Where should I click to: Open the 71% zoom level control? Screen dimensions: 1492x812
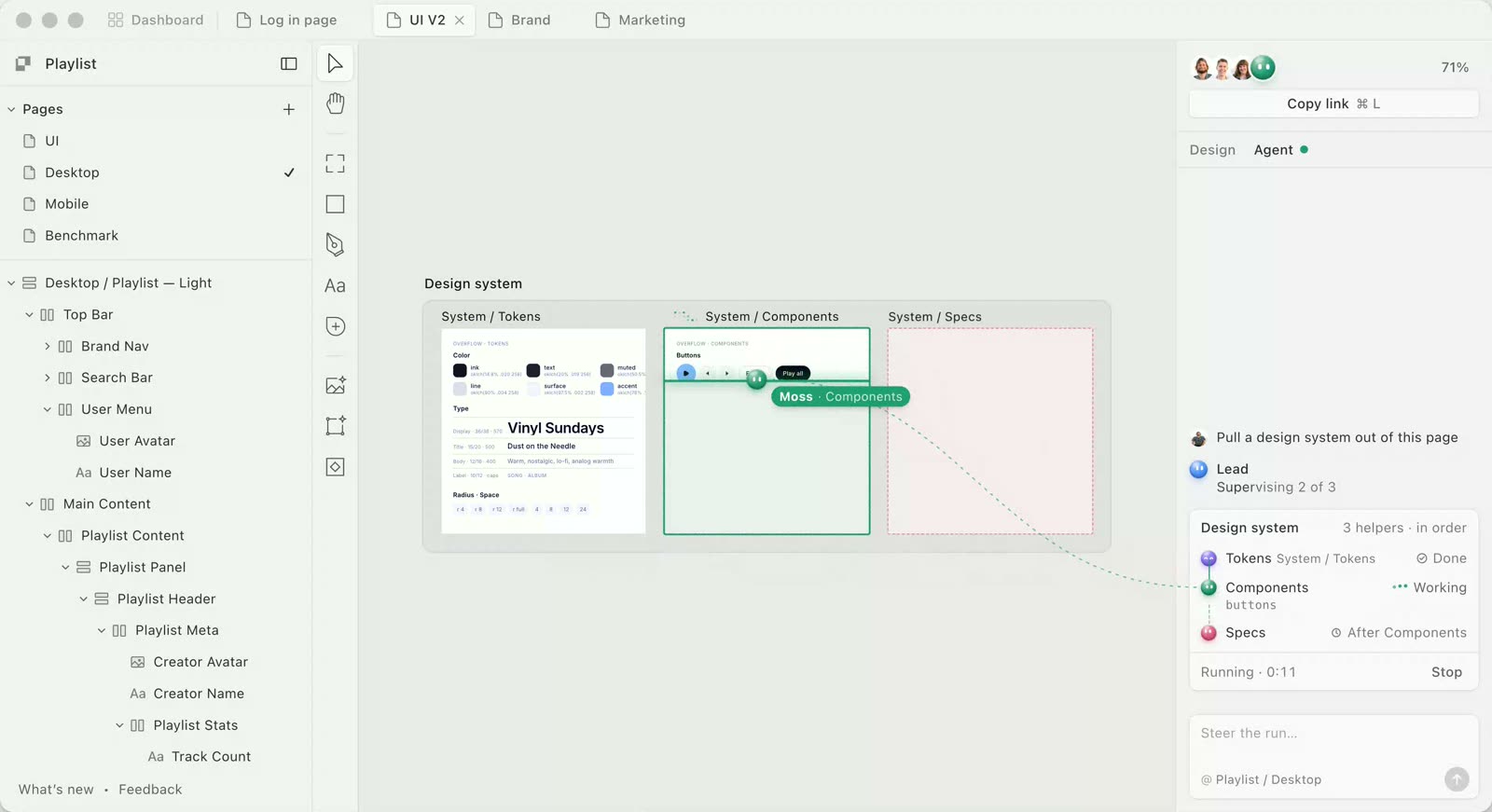(1455, 67)
